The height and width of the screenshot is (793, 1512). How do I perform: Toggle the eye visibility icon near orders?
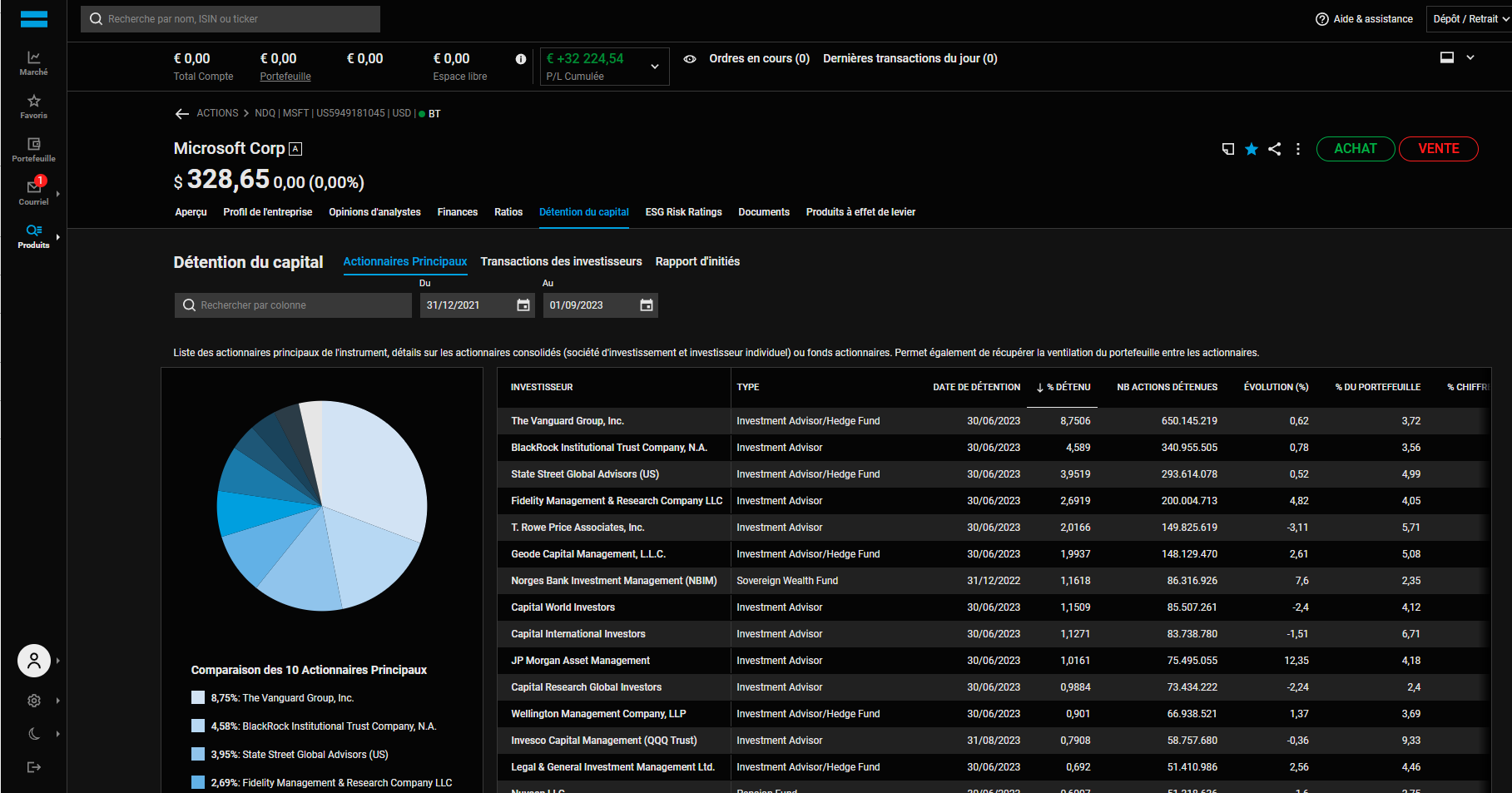click(x=690, y=59)
